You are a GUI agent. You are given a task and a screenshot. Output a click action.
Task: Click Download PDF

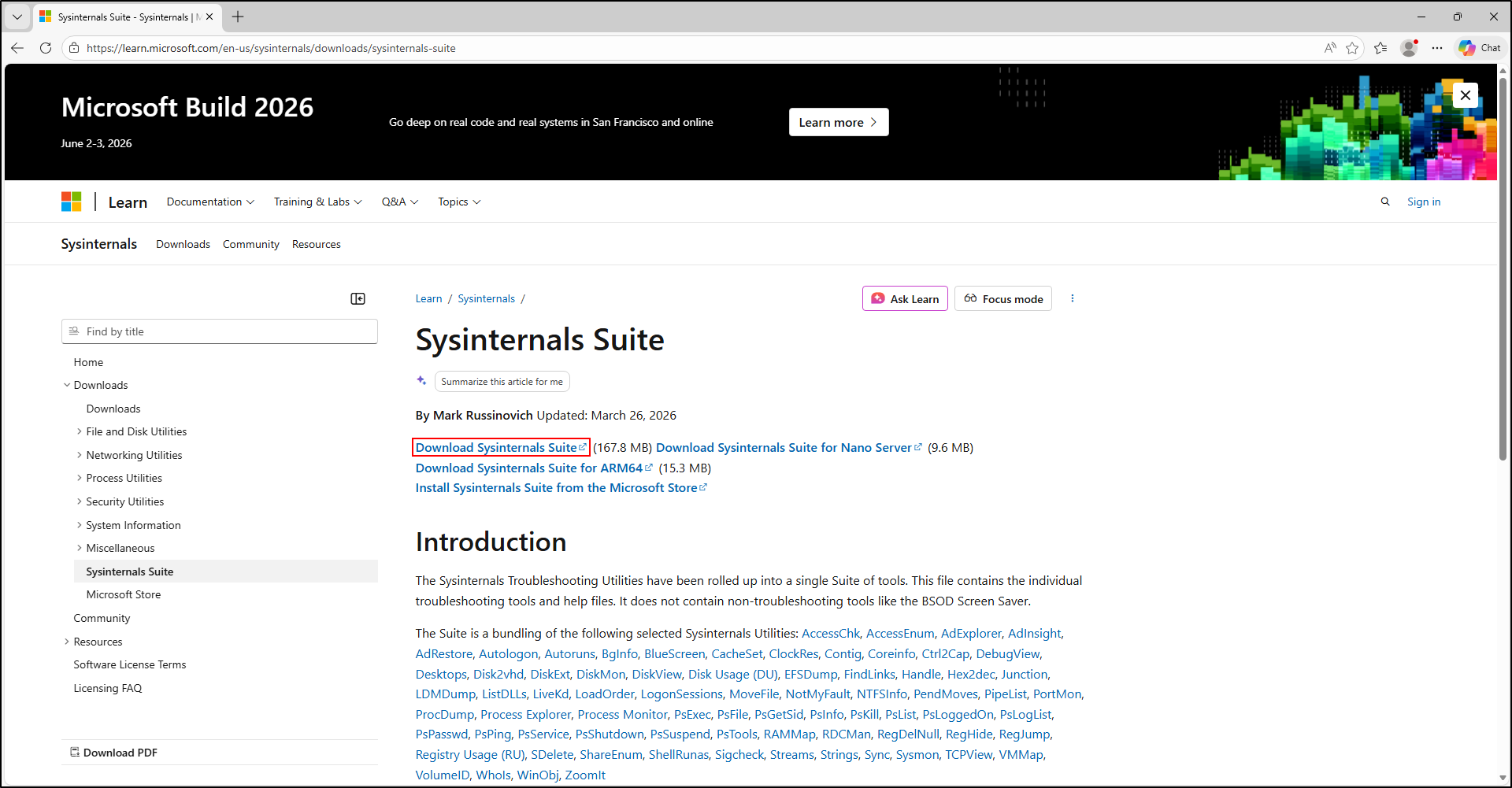(113, 753)
